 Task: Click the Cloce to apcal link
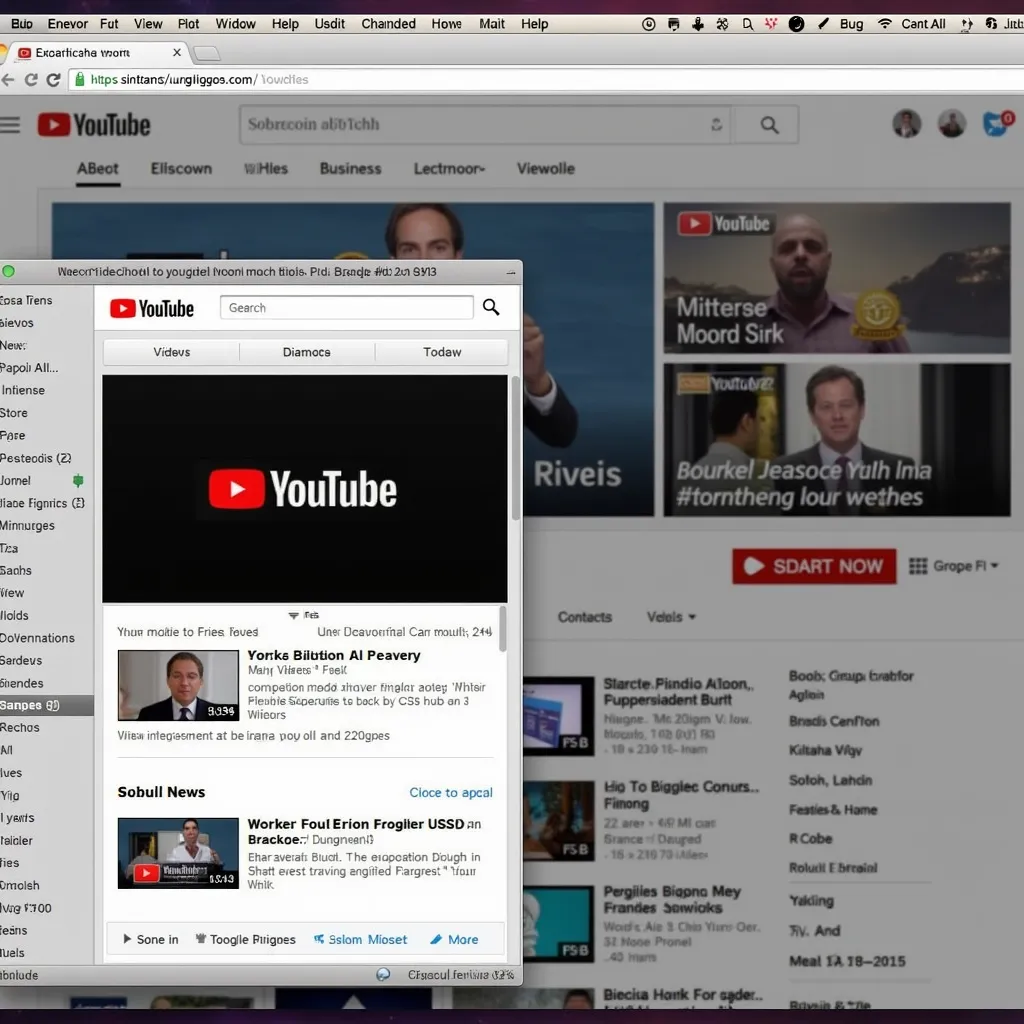pyautogui.click(x=451, y=792)
